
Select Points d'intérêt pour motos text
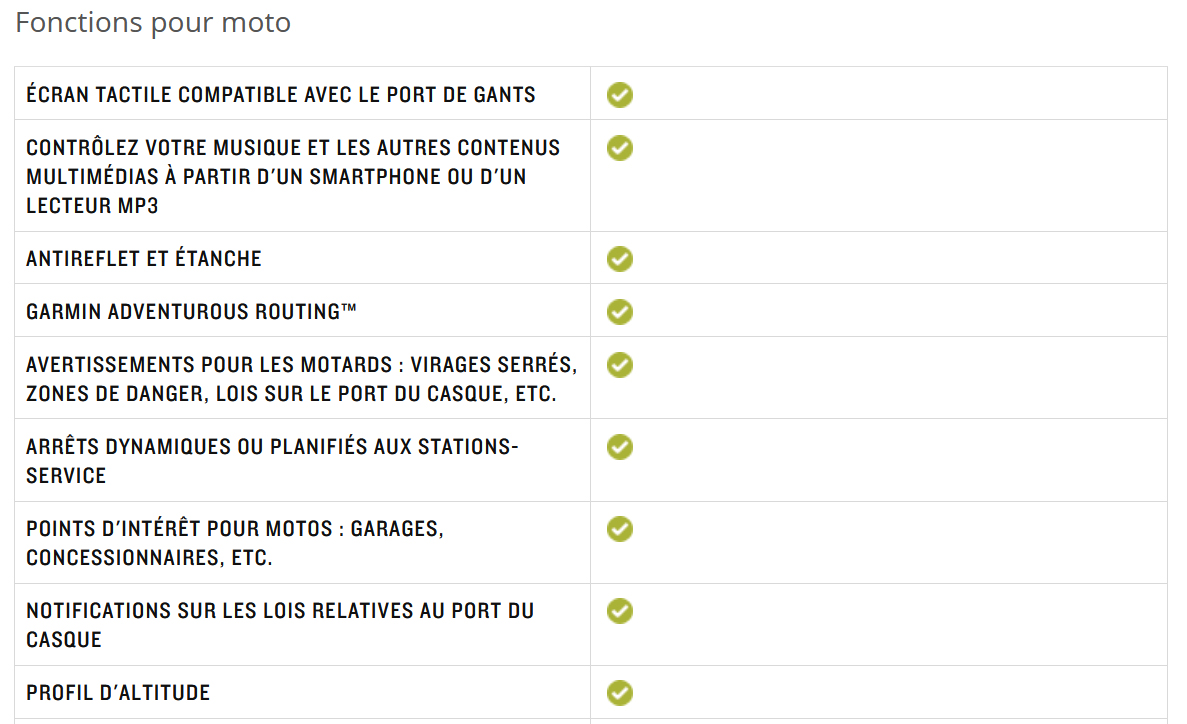click(x=235, y=543)
